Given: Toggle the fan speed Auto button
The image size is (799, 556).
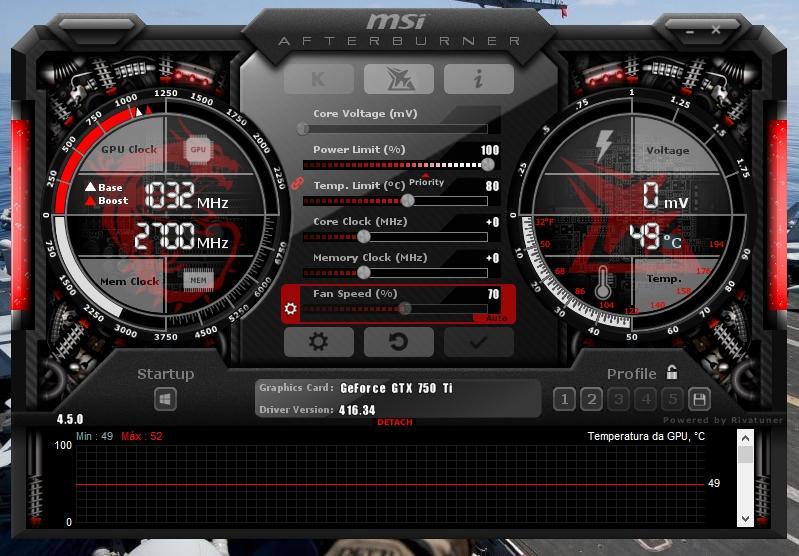Looking at the screenshot, I should tap(496, 318).
